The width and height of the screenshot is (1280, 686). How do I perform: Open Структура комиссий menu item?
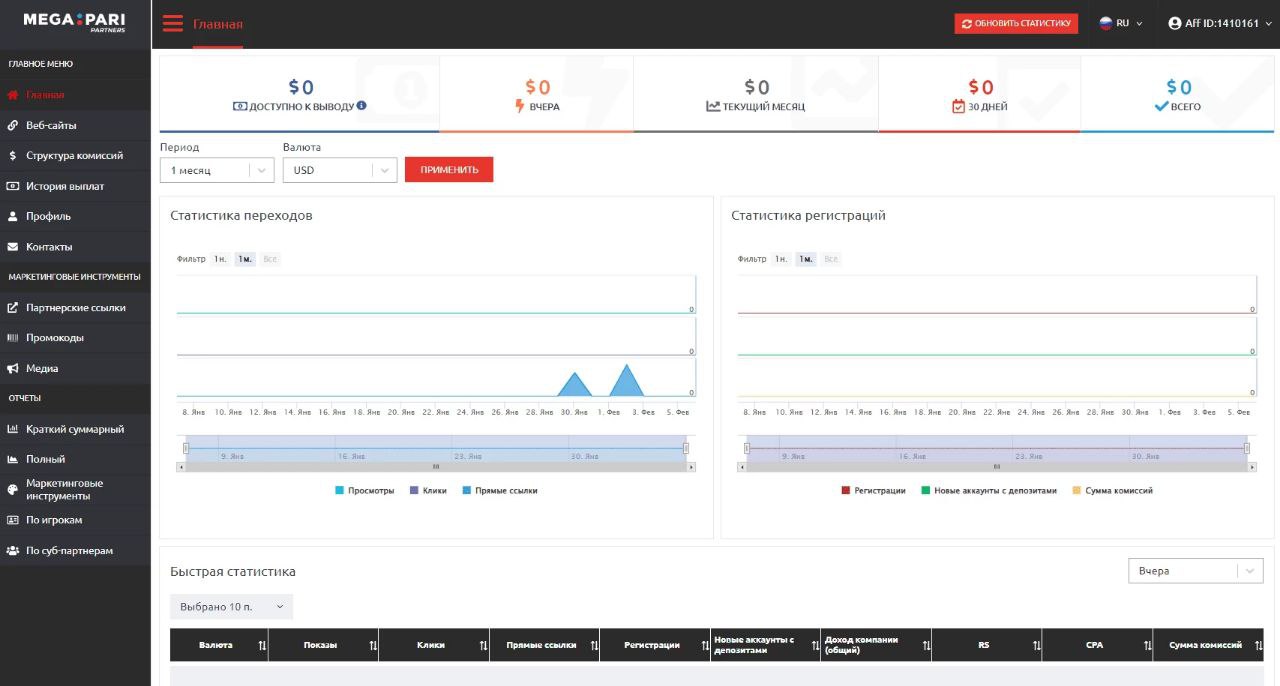coord(74,156)
